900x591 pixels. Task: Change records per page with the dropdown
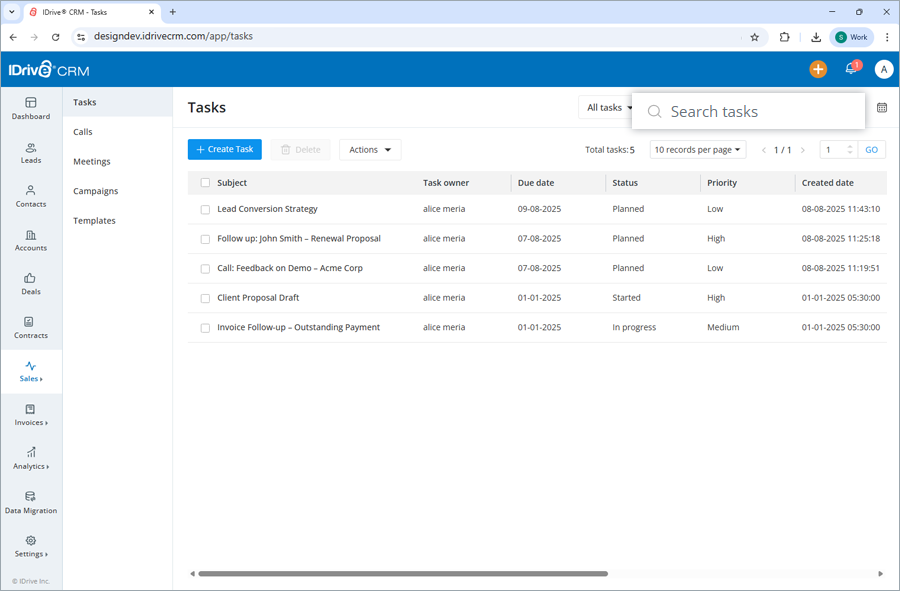click(x=697, y=149)
